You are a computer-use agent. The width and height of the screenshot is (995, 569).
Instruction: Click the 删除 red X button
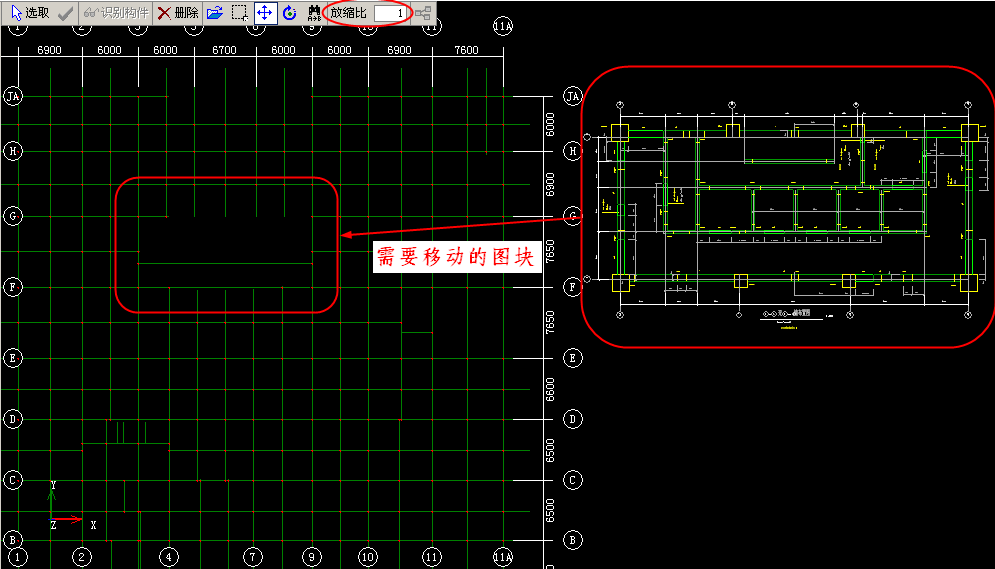coord(178,13)
